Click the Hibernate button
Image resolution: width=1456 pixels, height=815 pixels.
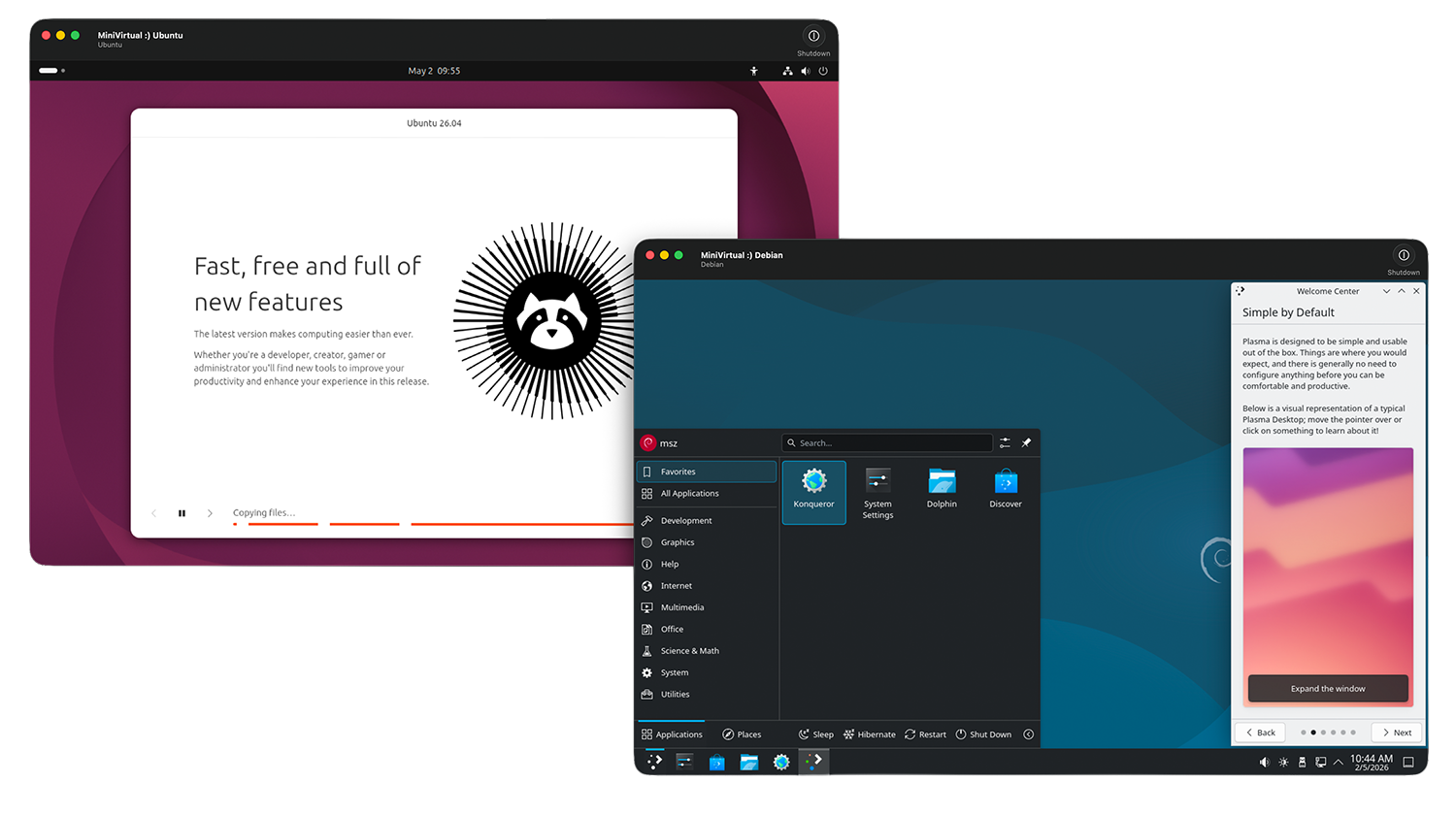pos(870,734)
